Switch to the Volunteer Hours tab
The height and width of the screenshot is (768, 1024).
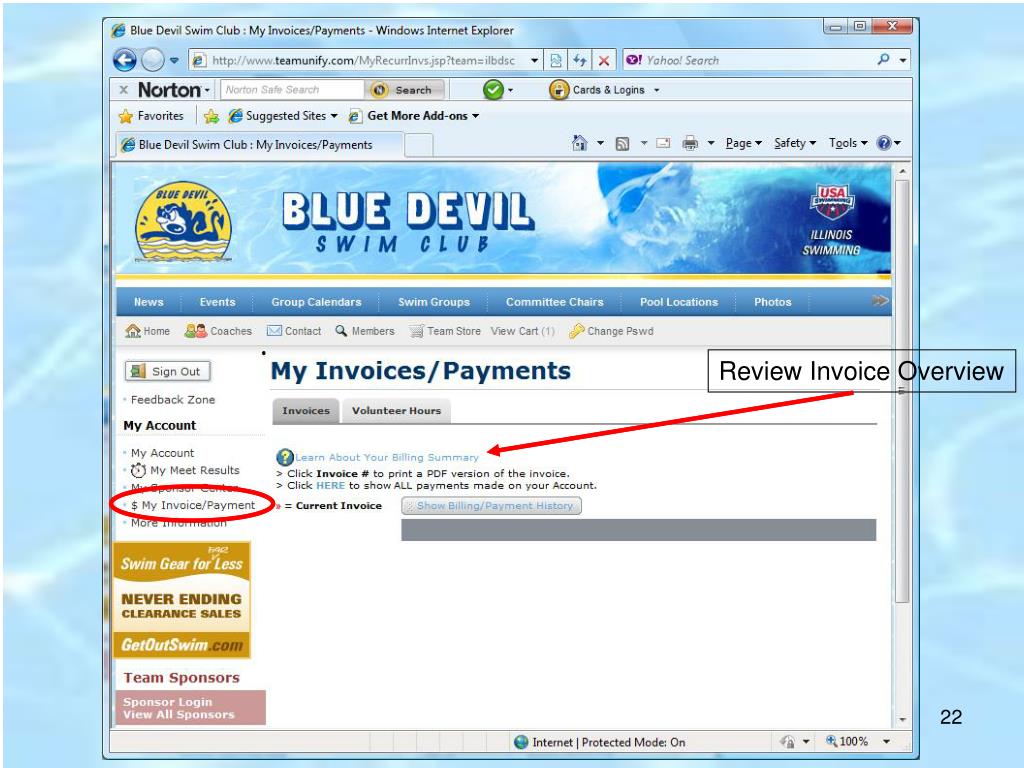(396, 411)
